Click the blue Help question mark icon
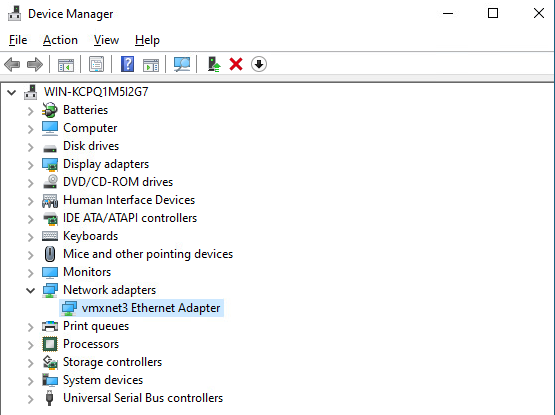This screenshot has width=555, height=415. (127, 64)
